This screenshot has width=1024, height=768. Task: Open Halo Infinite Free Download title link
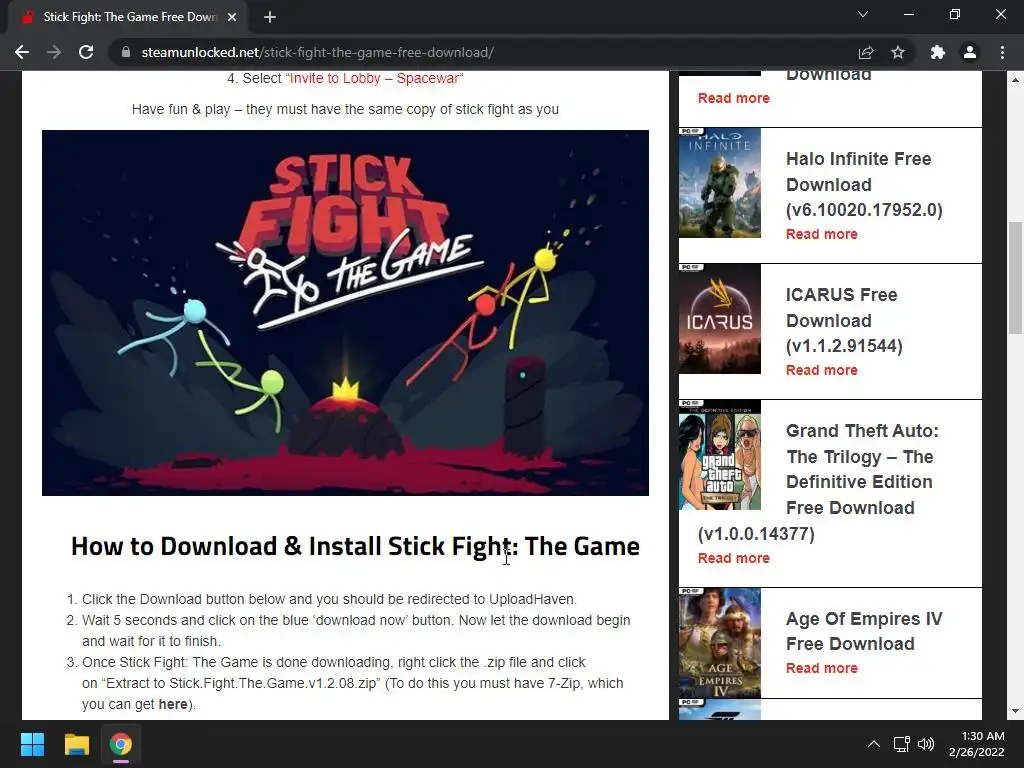pyautogui.click(x=864, y=184)
